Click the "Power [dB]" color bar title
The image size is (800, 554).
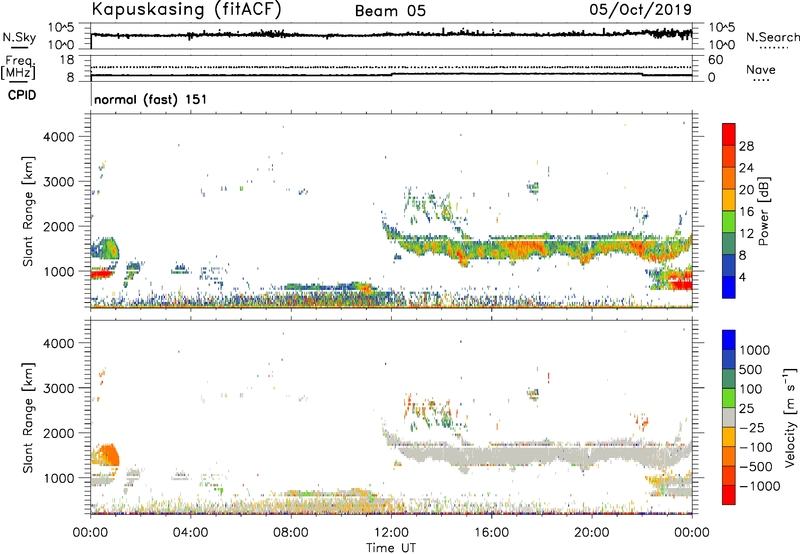pos(763,211)
